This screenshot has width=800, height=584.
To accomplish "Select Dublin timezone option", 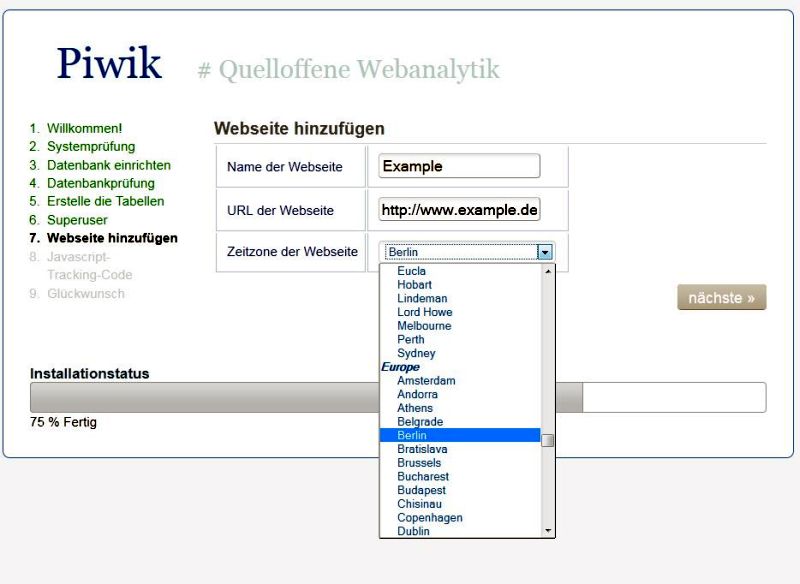I will coord(460,531).
